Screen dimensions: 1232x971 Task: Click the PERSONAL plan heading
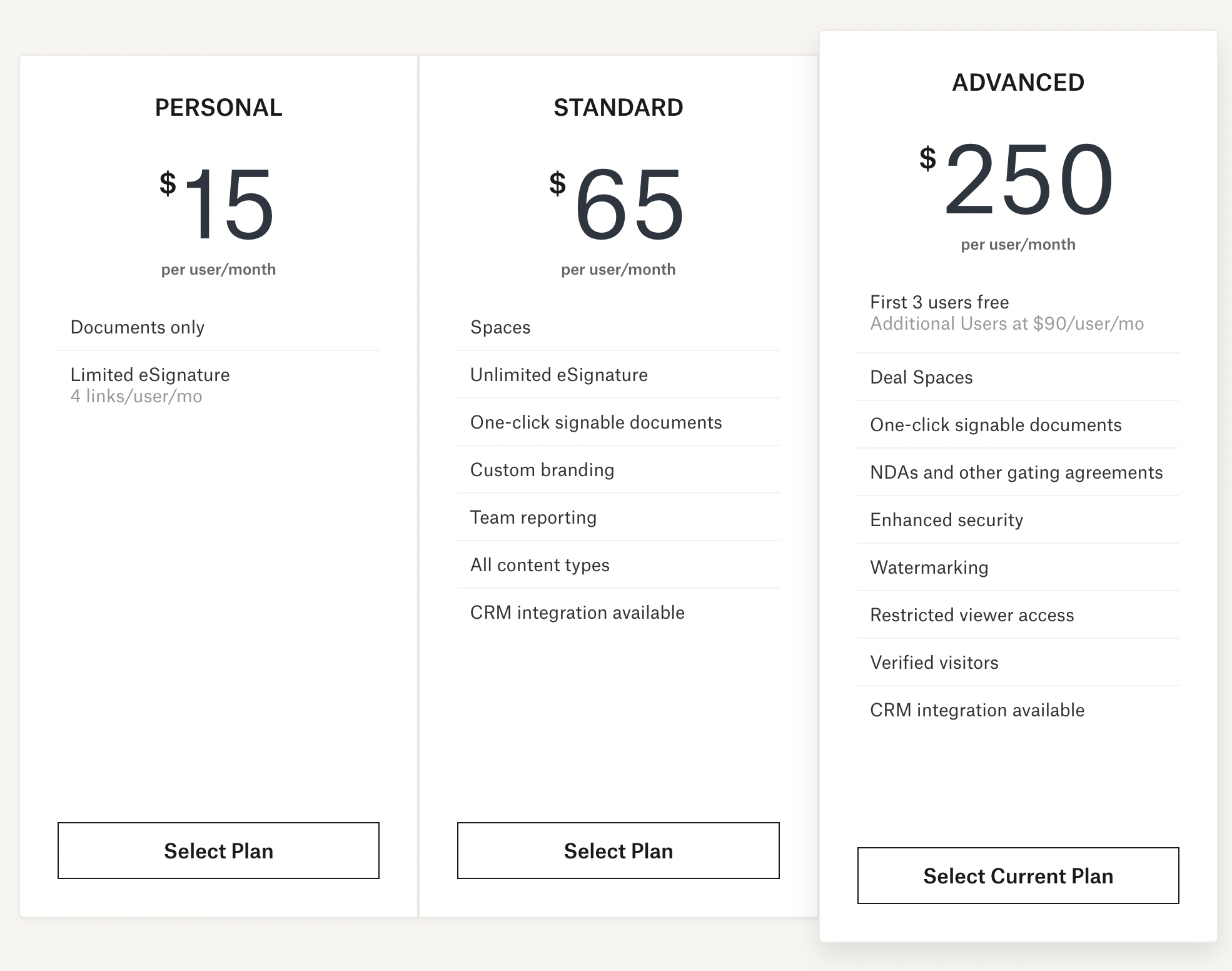218,108
